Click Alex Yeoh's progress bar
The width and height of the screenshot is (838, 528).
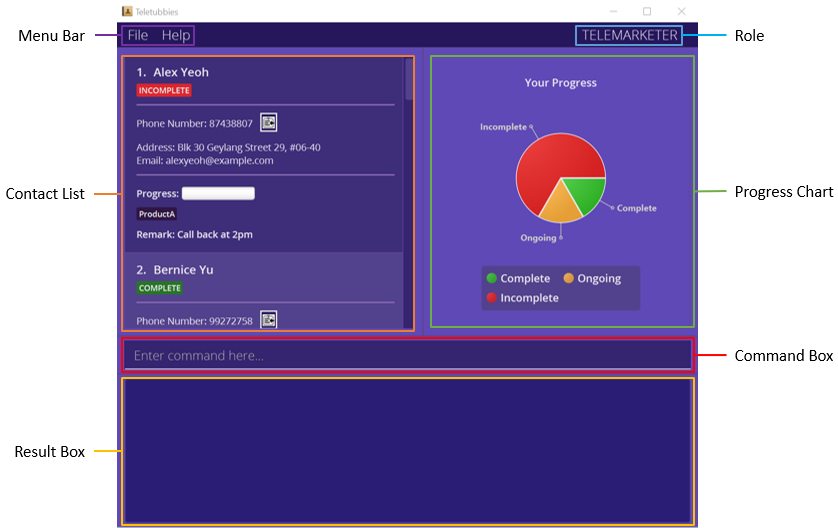(218, 193)
